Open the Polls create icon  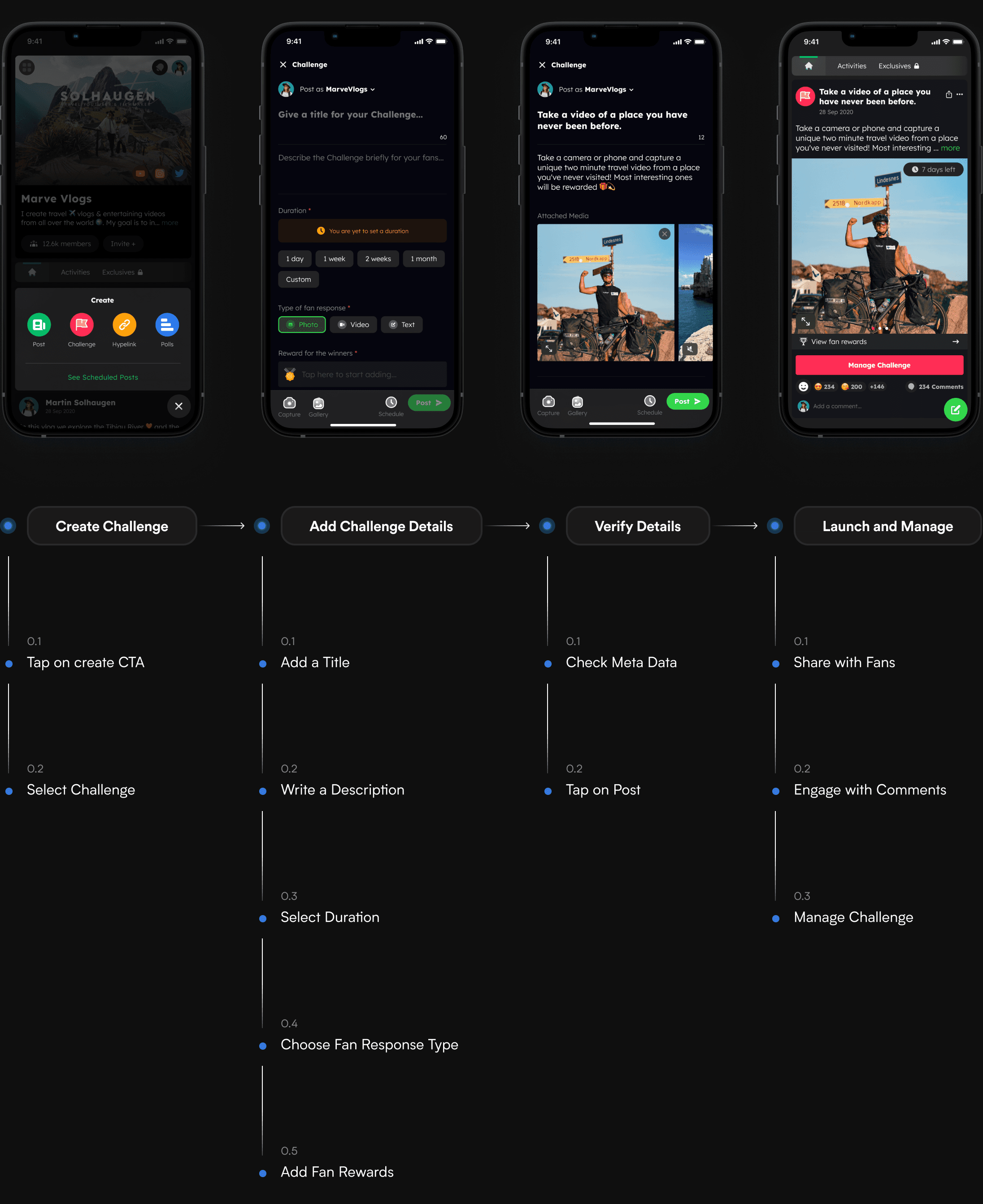point(166,325)
